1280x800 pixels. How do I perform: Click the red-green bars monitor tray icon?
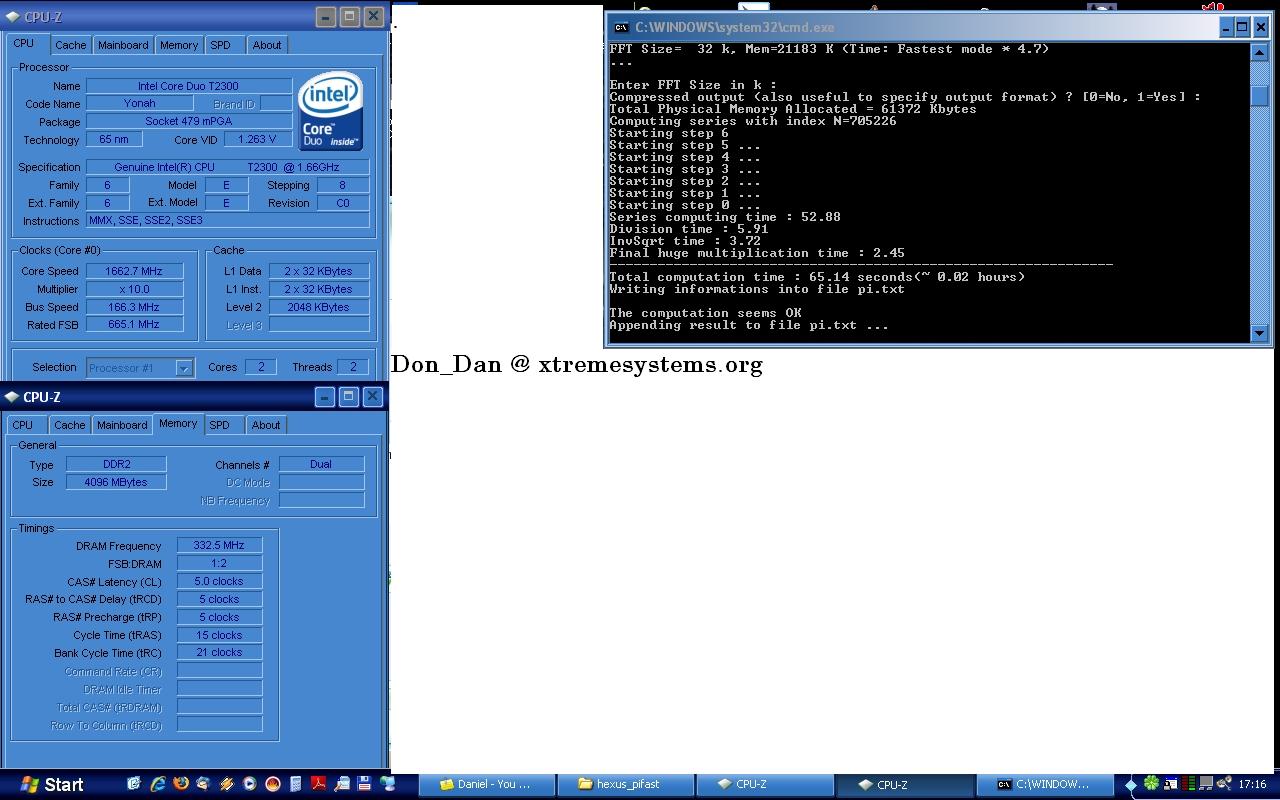(x=1189, y=783)
